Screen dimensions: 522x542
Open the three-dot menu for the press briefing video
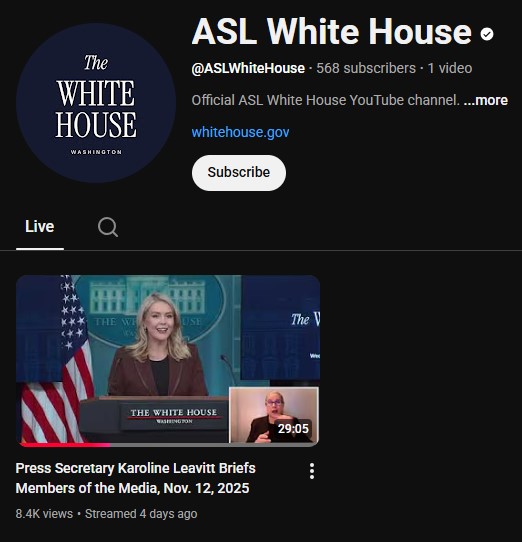[x=312, y=471]
